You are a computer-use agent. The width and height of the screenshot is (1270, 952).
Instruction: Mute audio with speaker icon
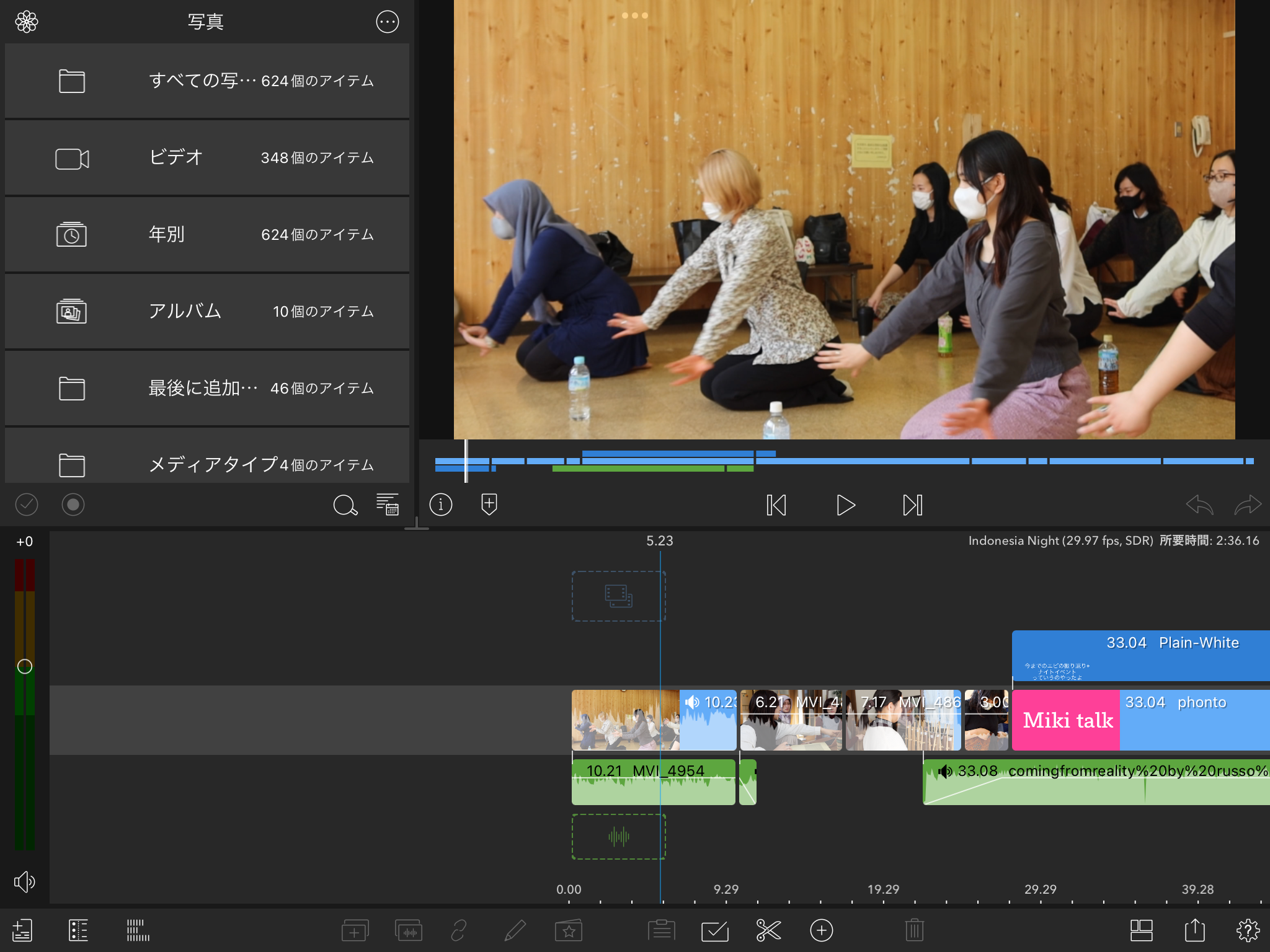click(24, 881)
